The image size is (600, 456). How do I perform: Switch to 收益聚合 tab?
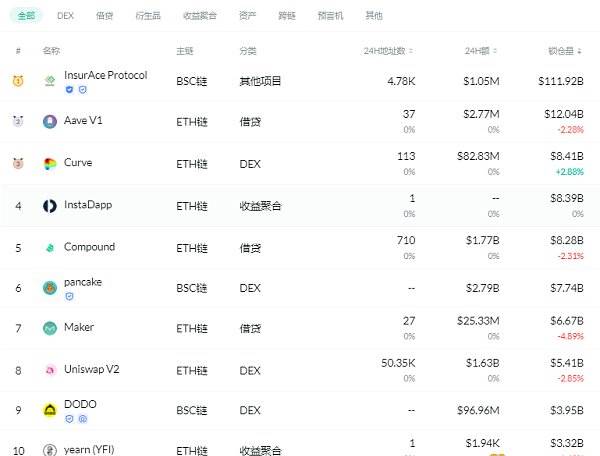pyautogui.click(x=200, y=16)
